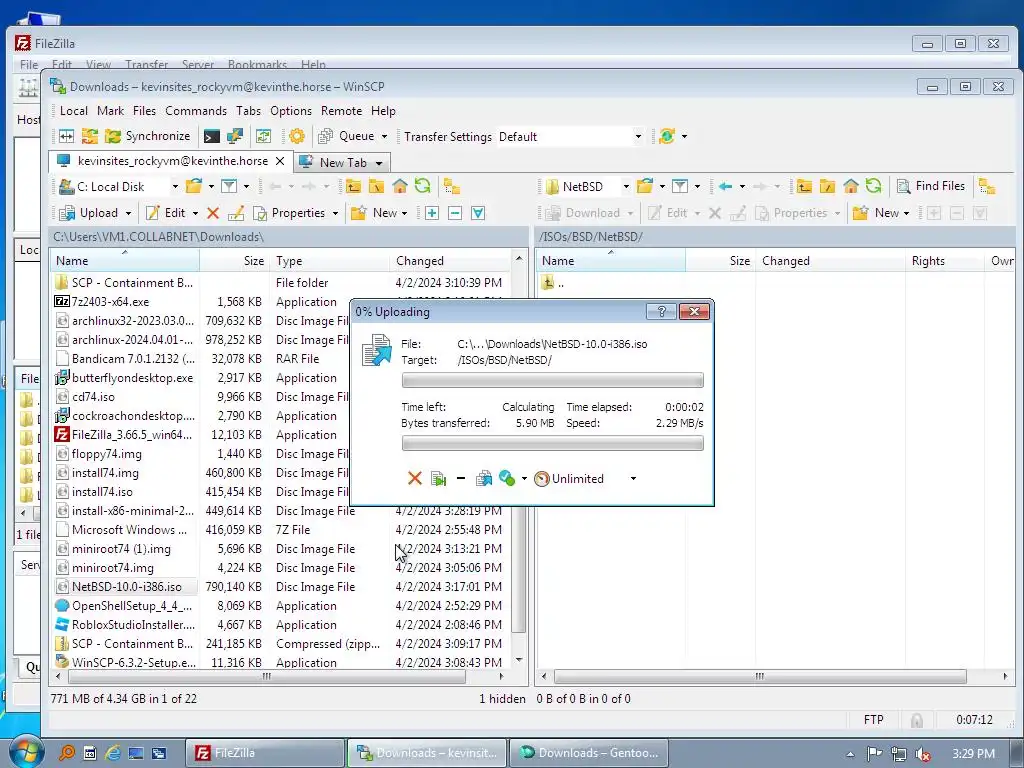Select floppy74.img file row
This screenshot has width=1024, height=768.
(x=106, y=454)
